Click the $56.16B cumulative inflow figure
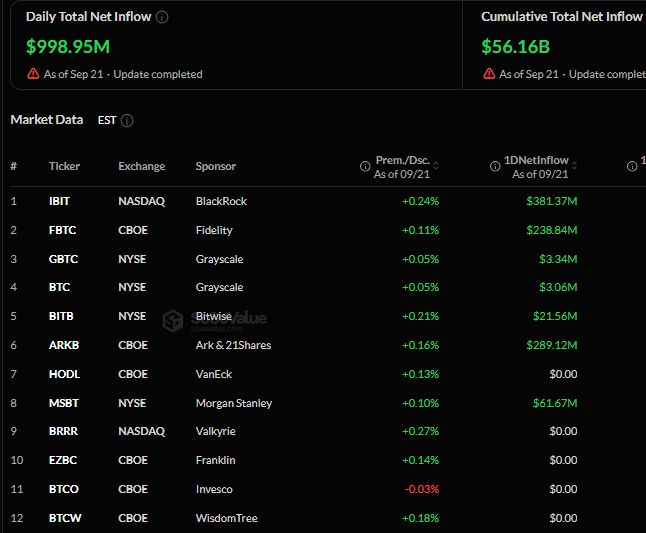 click(516, 47)
